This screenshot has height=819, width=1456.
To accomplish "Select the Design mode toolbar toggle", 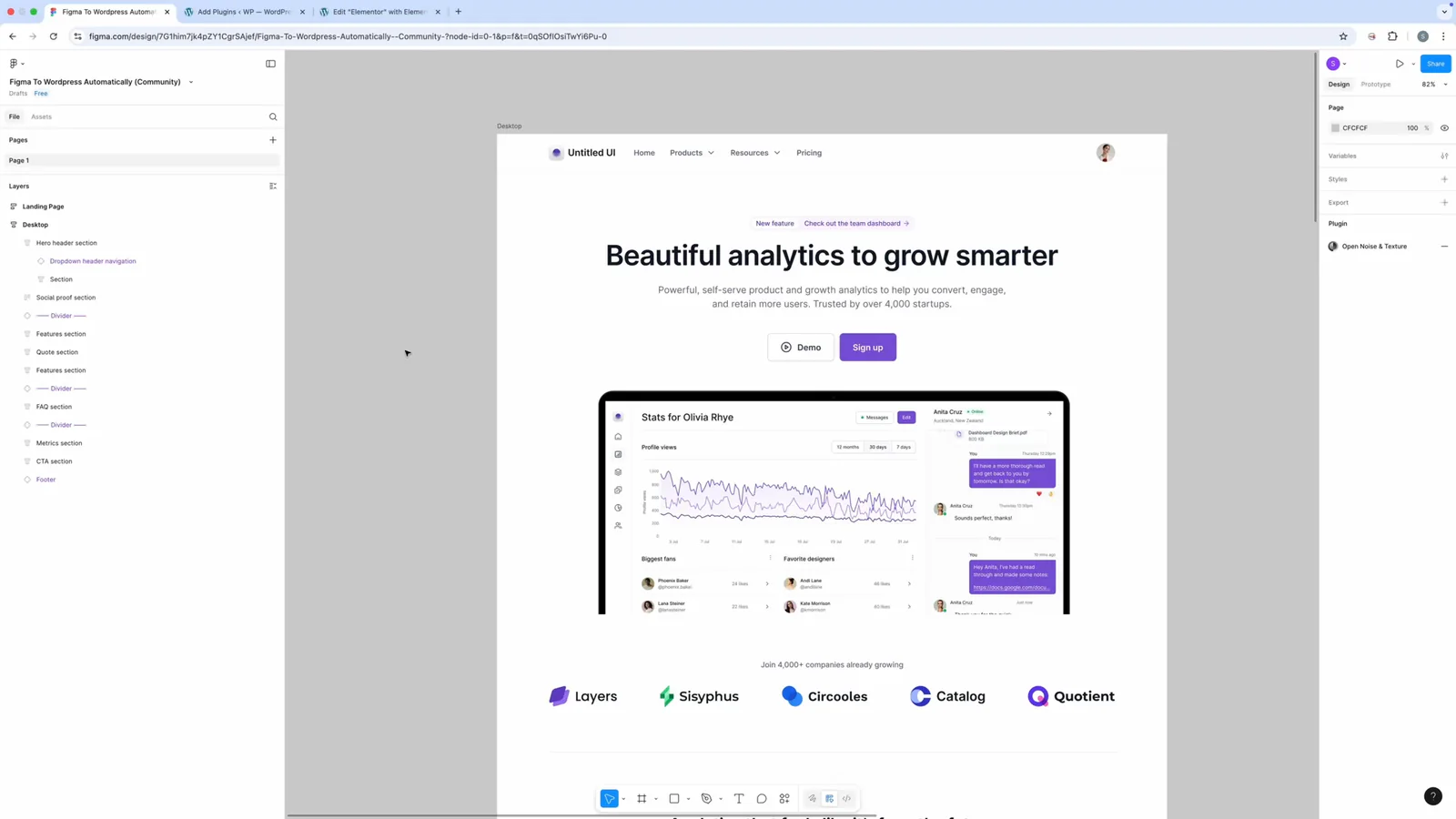I will [830, 799].
